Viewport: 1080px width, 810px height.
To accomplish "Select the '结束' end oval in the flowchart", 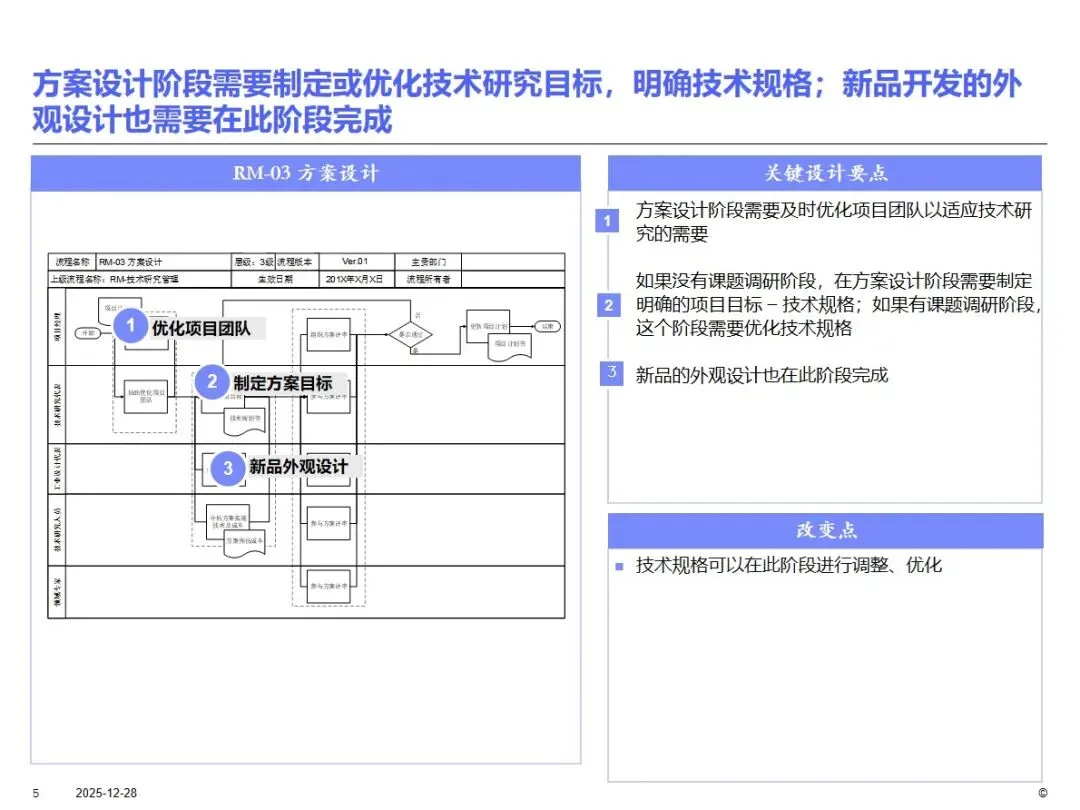I will point(548,326).
